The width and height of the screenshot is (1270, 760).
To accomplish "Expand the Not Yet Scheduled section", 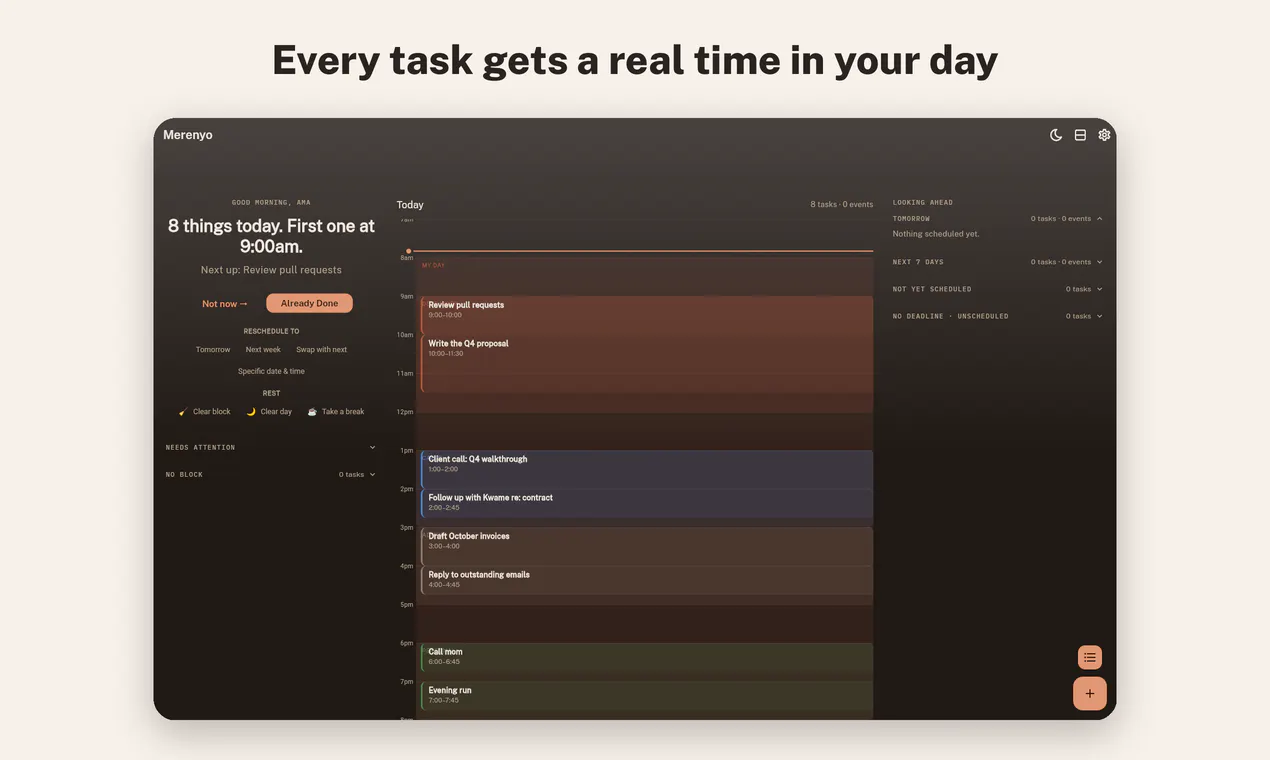I will 998,289.
